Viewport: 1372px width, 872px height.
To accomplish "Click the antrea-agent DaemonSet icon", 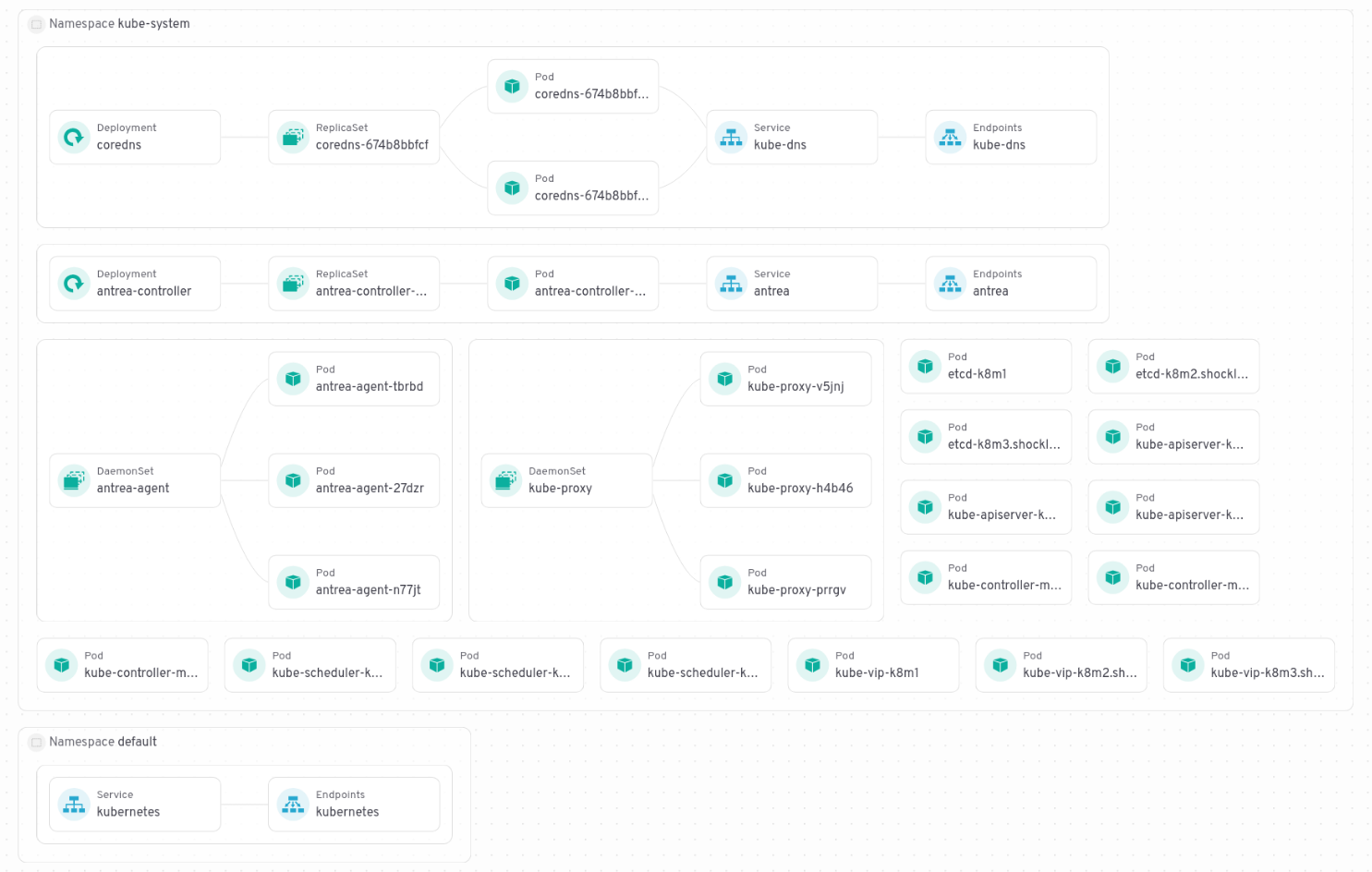I will [x=74, y=480].
